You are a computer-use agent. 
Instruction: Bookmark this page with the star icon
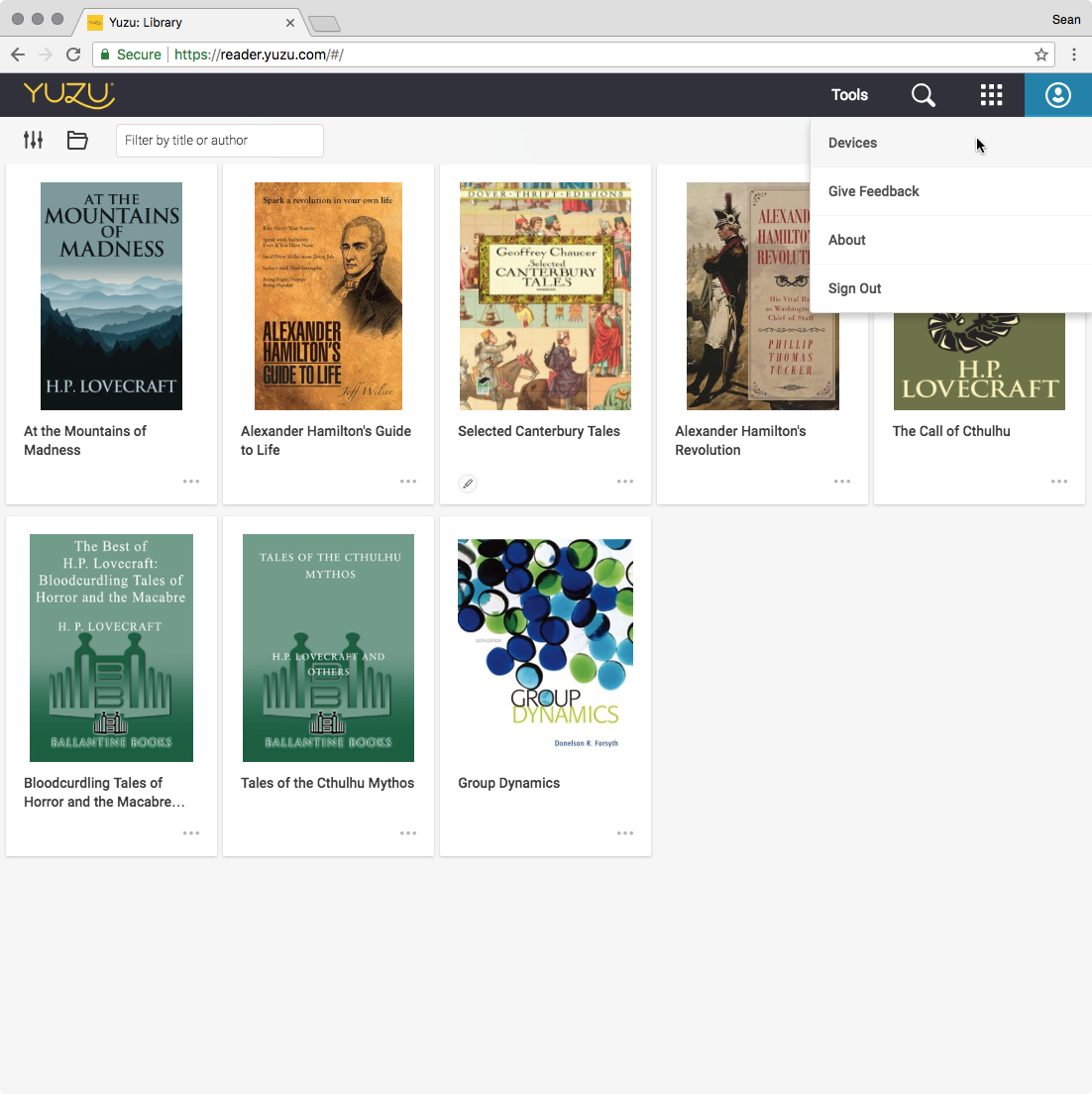pyautogui.click(x=1041, y=55)
